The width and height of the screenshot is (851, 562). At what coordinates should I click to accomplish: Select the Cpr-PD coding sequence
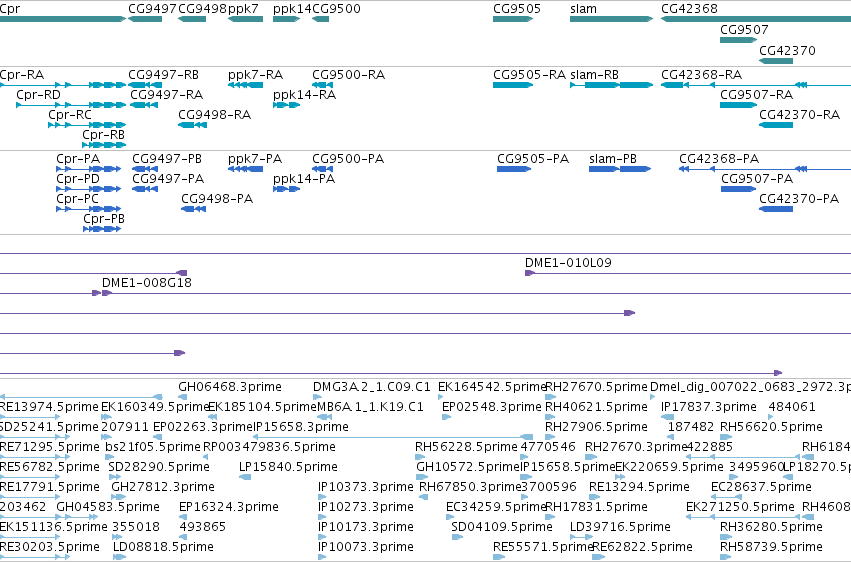(88, 189)
